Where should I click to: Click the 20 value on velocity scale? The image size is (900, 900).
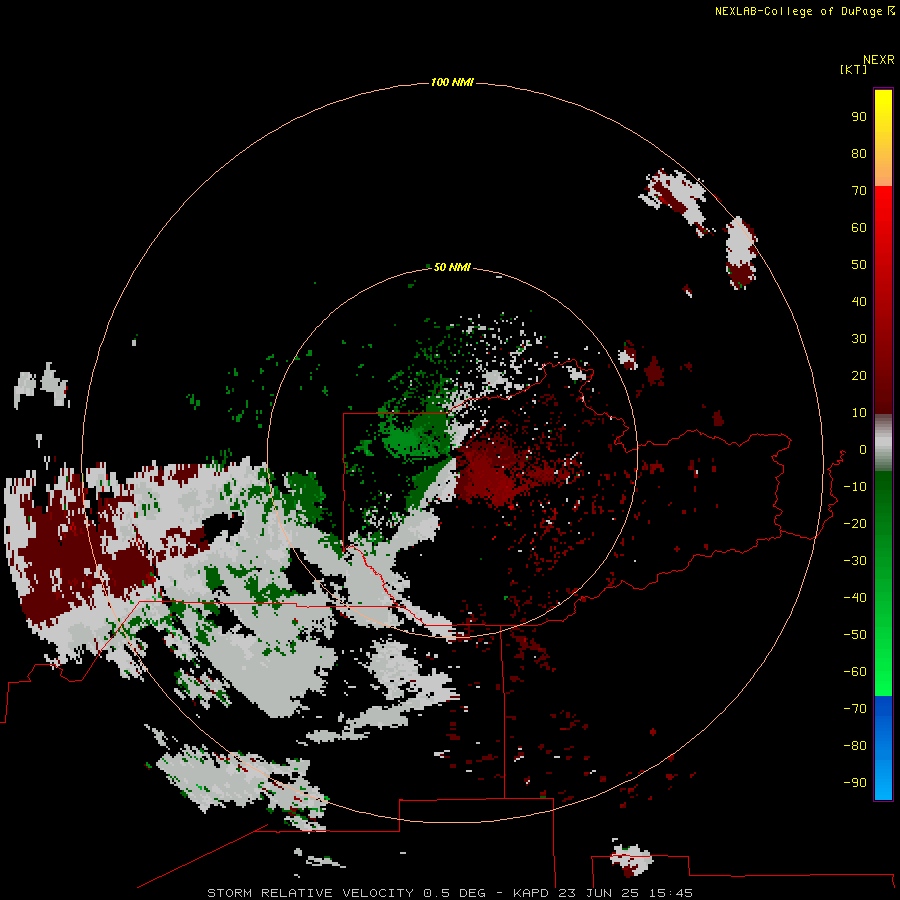tap(859, 375)
